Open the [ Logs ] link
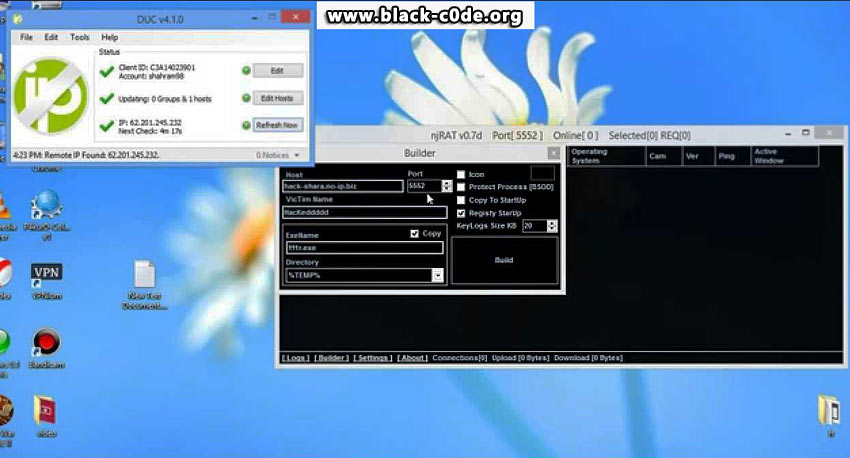 (x=295, y=358)
